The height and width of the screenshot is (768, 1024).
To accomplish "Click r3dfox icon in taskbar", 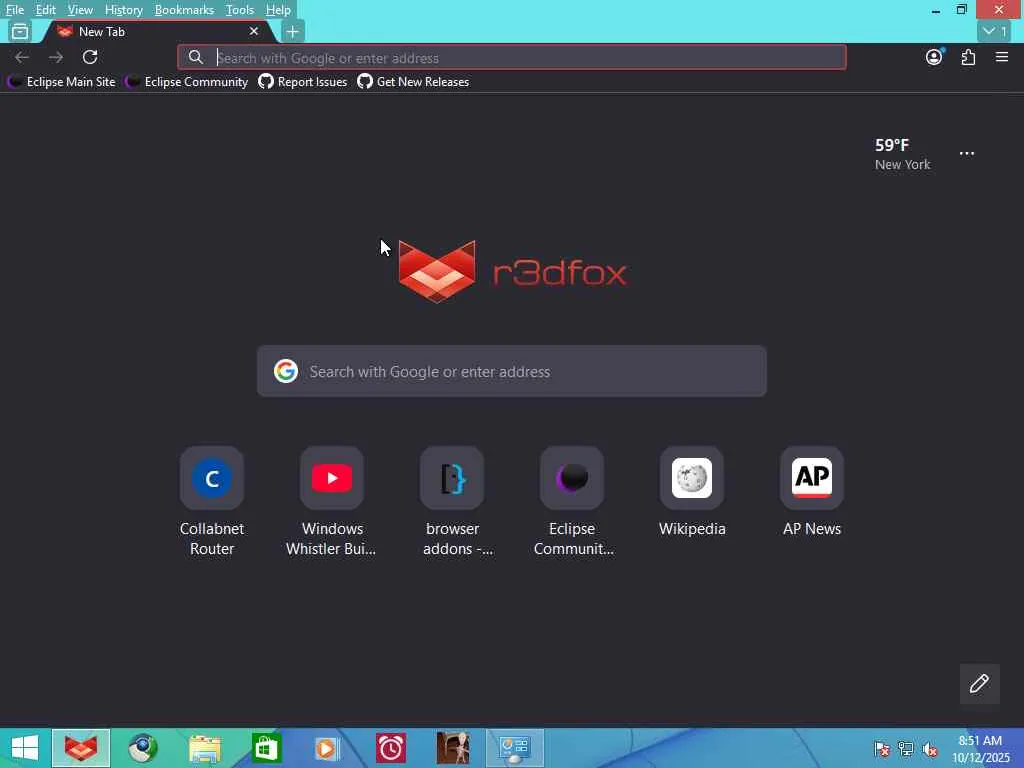I will [x=81, y=748].
